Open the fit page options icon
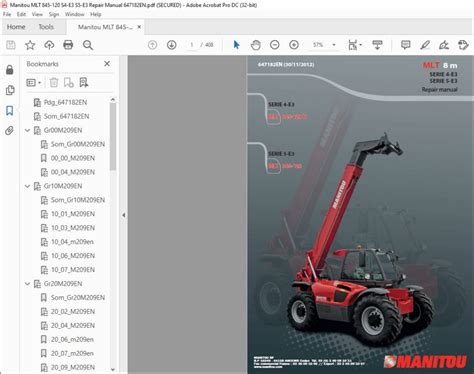 (x=355, y=45)
